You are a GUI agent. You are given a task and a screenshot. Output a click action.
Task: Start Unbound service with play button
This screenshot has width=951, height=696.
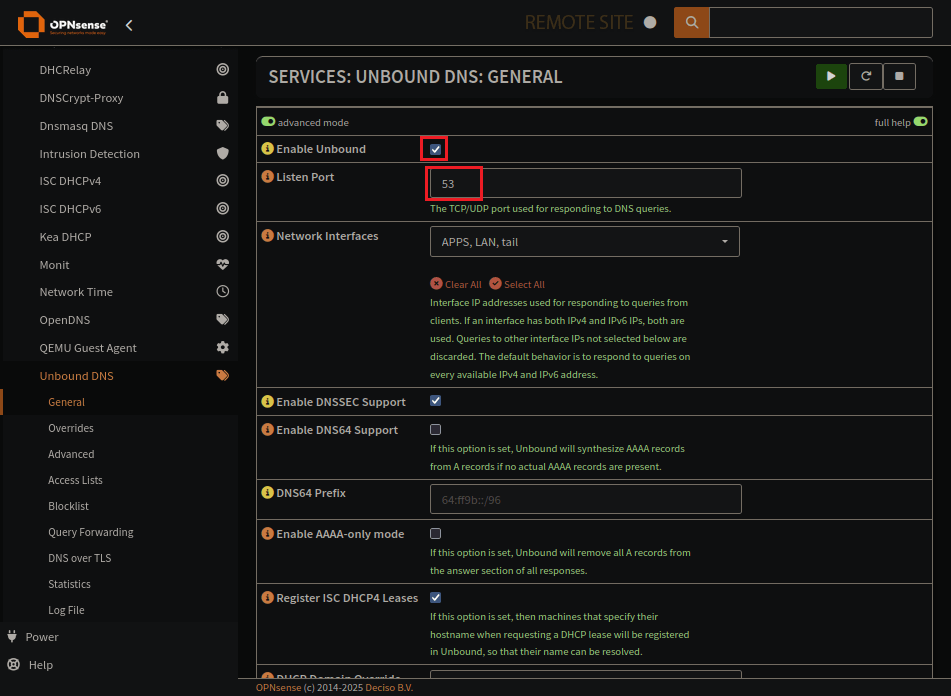(831, 76)
